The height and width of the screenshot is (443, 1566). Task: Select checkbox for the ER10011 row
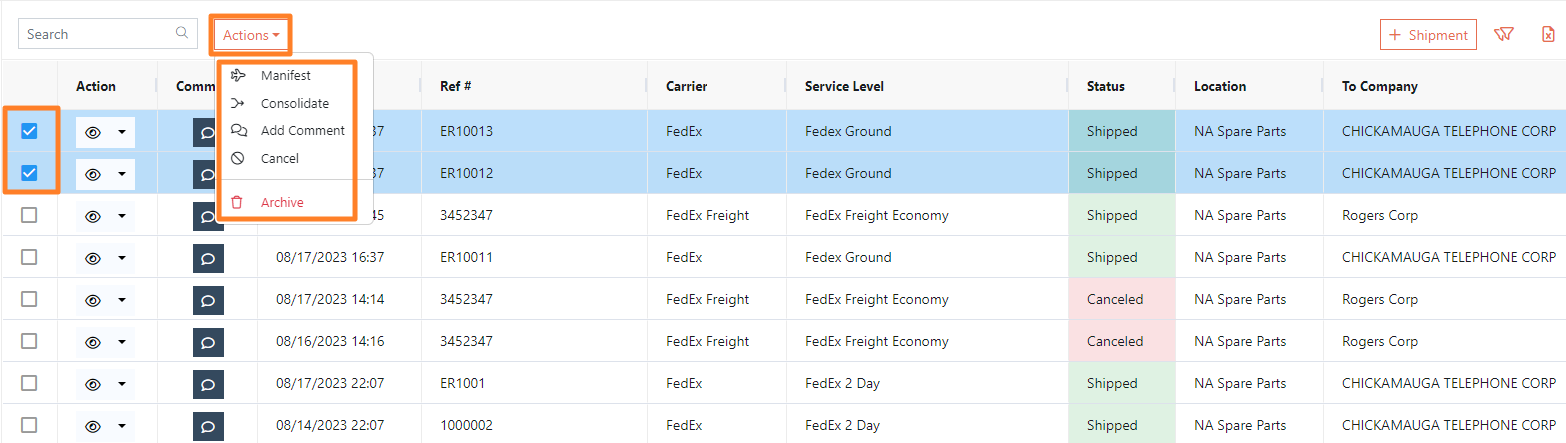pyautogui.click(x=29, y=257)
